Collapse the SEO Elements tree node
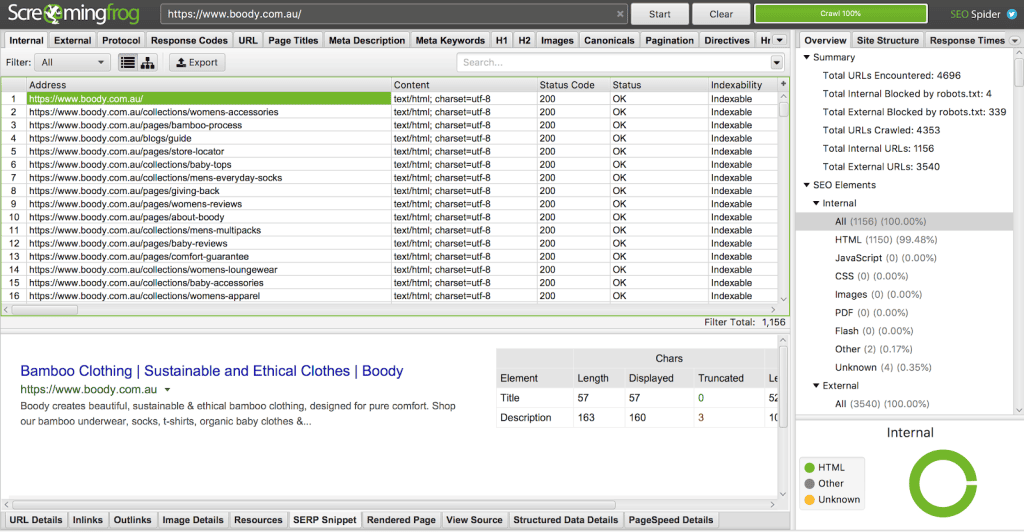Screen dimensions: 1024x532 coord(807,185)
